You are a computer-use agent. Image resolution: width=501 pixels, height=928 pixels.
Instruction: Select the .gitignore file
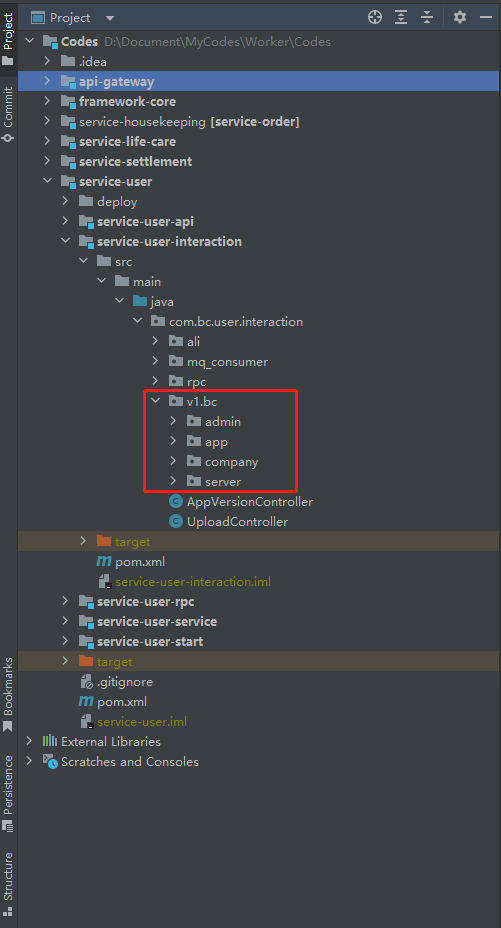tap(117, 682)
